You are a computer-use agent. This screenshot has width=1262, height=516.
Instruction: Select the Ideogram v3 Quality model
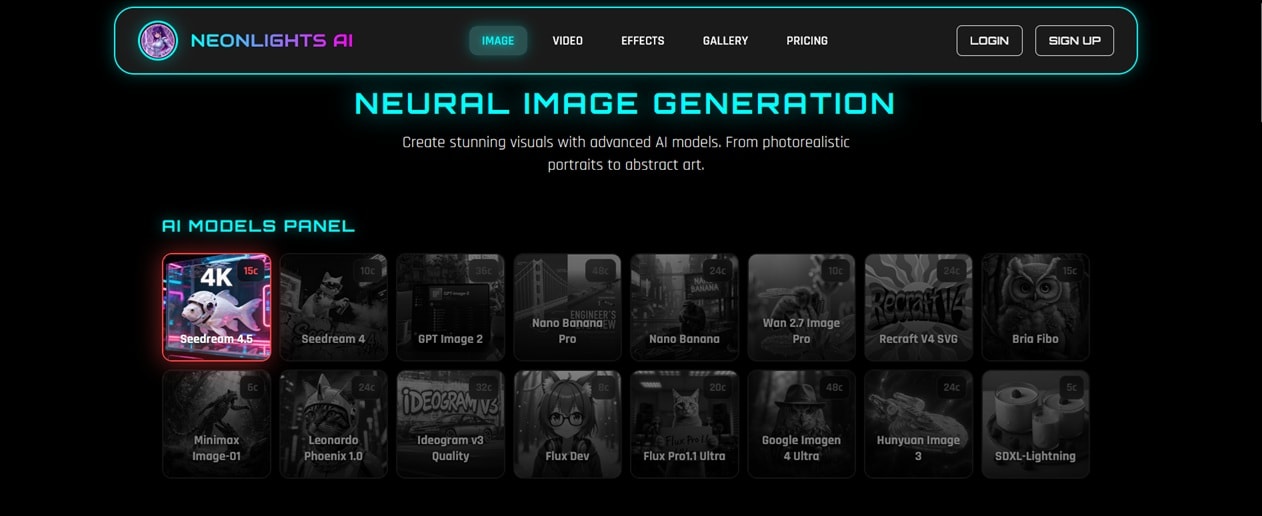pos(451,424)
